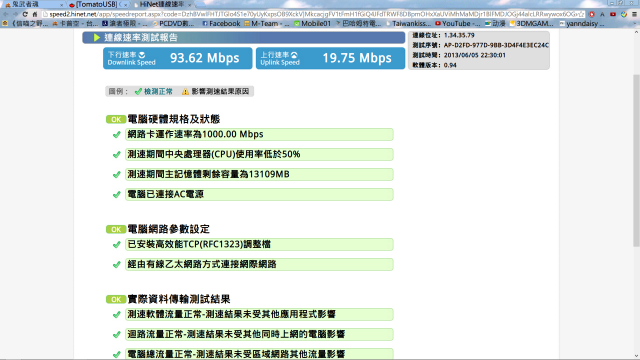Click the OK badge beside 電腦網路參數設定

[116, 229]
